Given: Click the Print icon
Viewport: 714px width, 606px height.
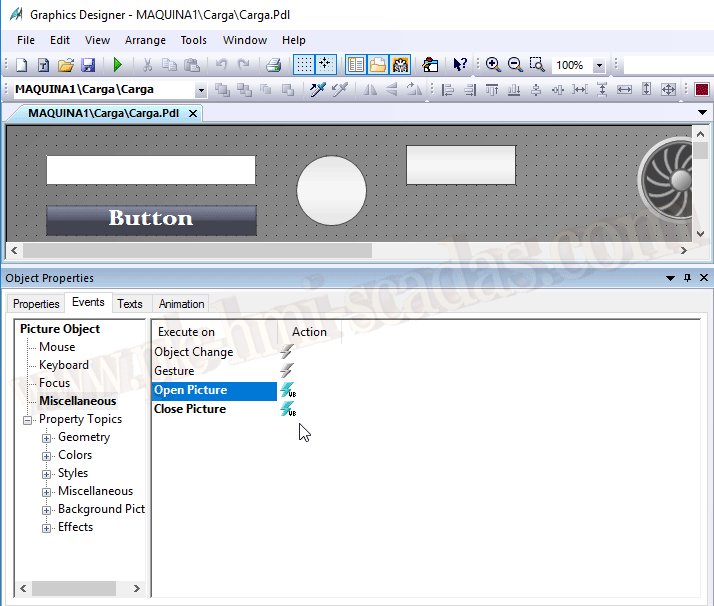Looking at the screenshot, I should tap(273, 65).
